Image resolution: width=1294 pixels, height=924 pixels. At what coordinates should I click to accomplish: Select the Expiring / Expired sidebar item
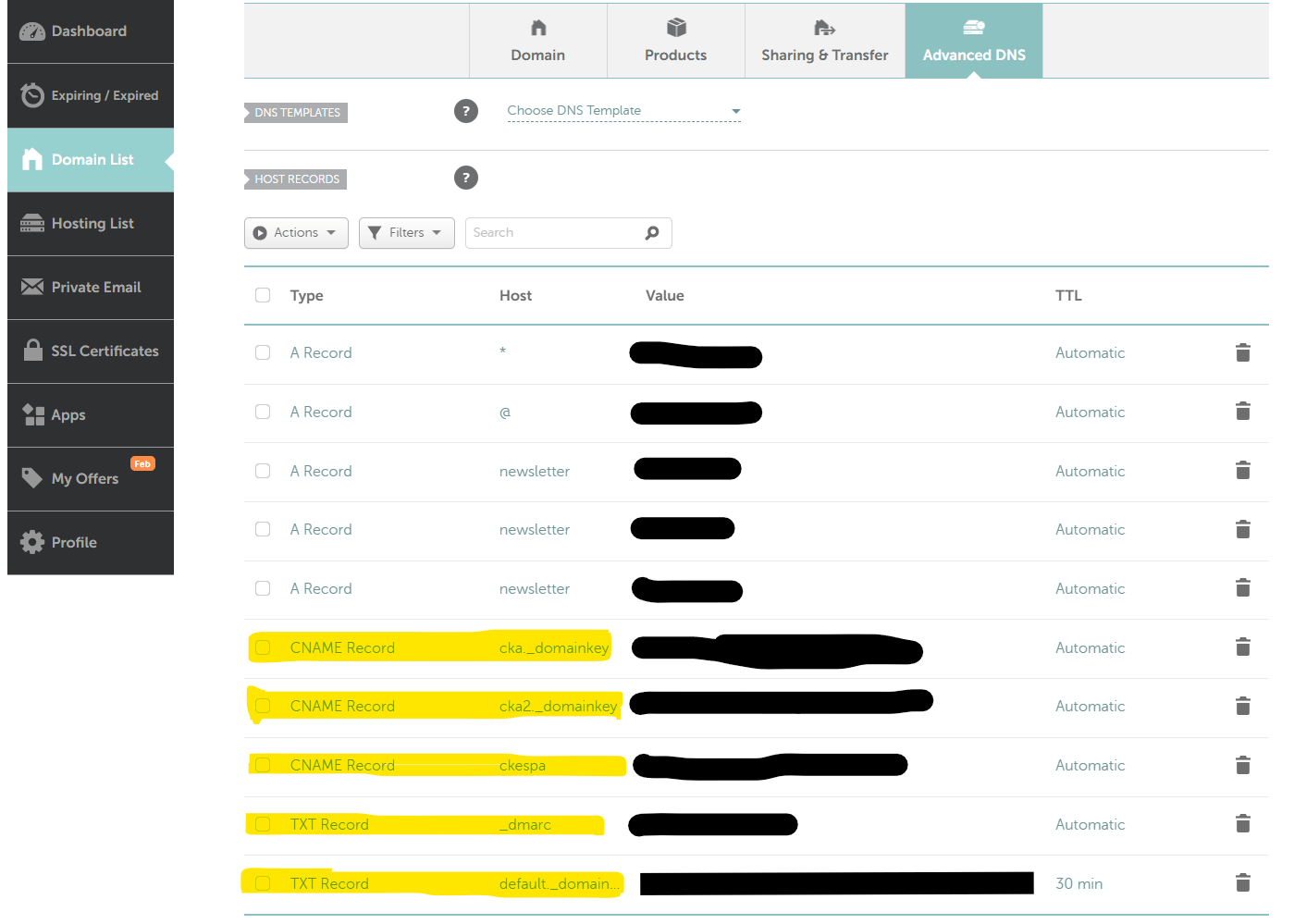coord(90,95)
